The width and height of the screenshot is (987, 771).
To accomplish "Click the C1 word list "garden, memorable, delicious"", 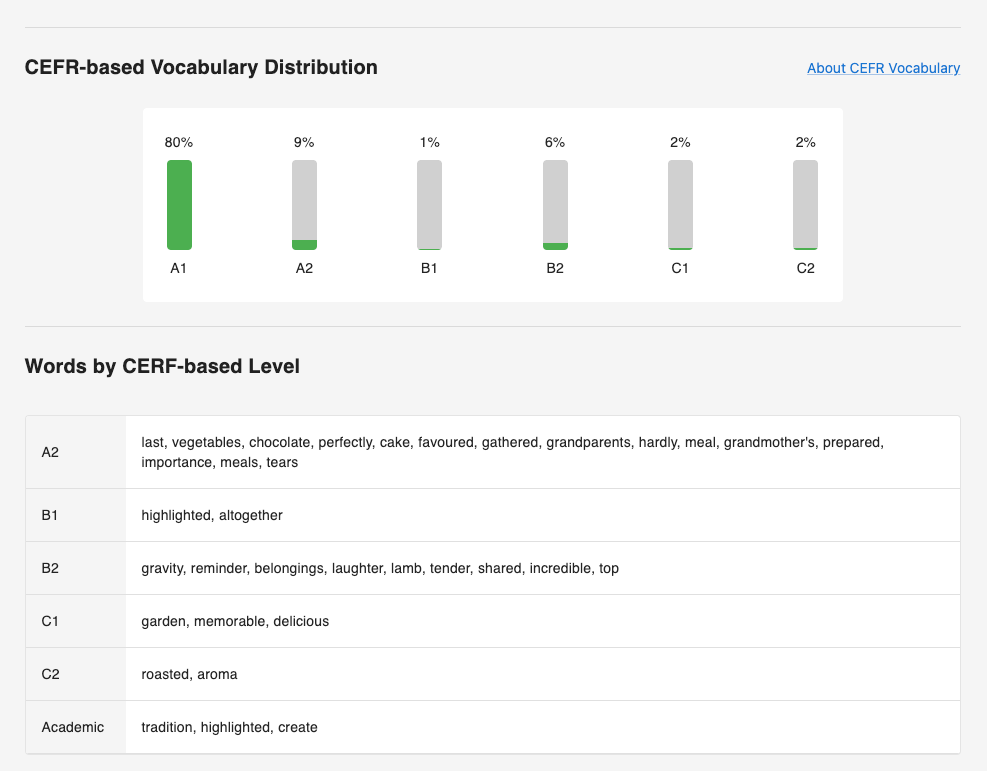I will click(235, 621).
